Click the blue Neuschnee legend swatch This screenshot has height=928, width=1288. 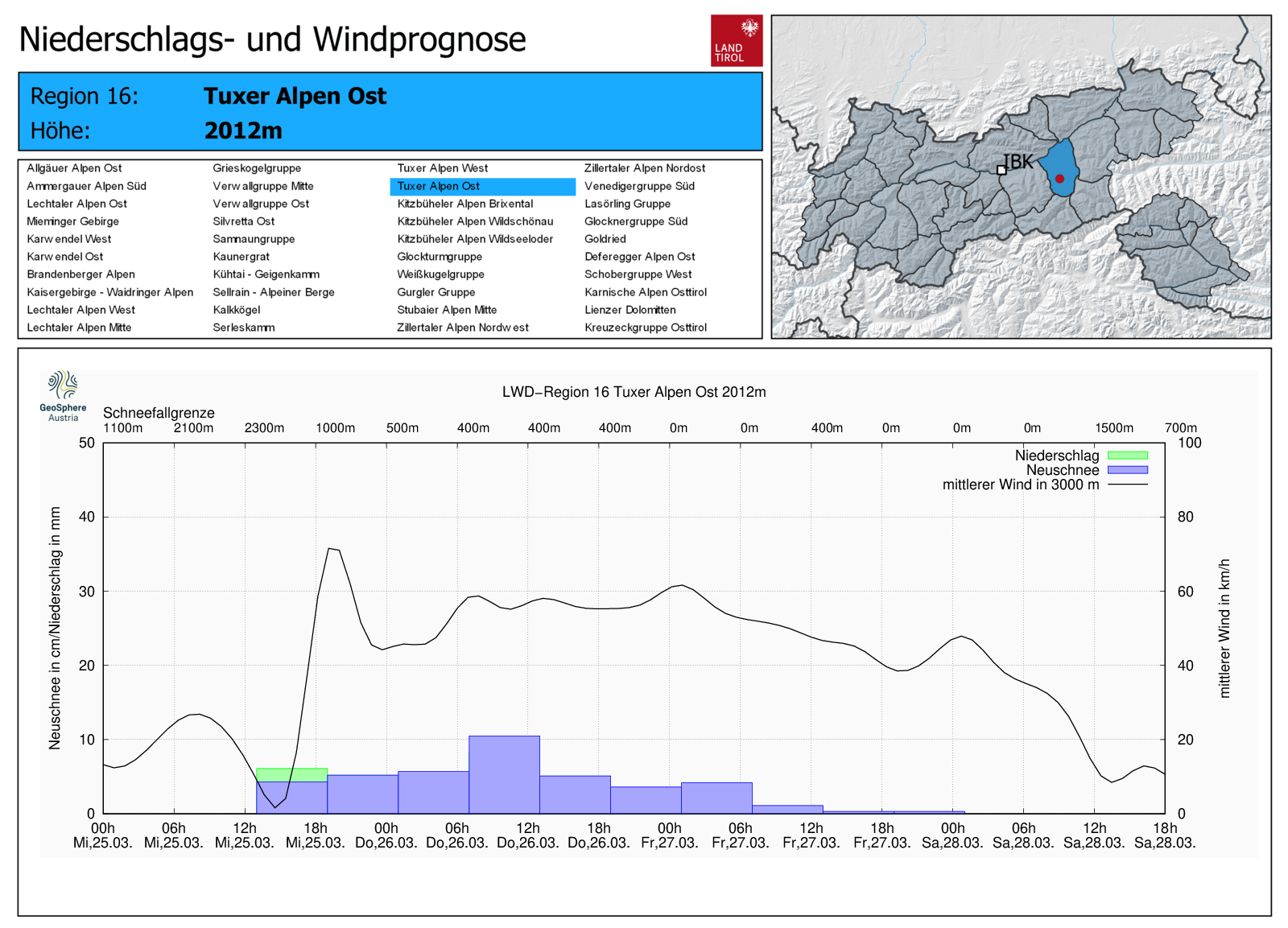pos(1127,470)
